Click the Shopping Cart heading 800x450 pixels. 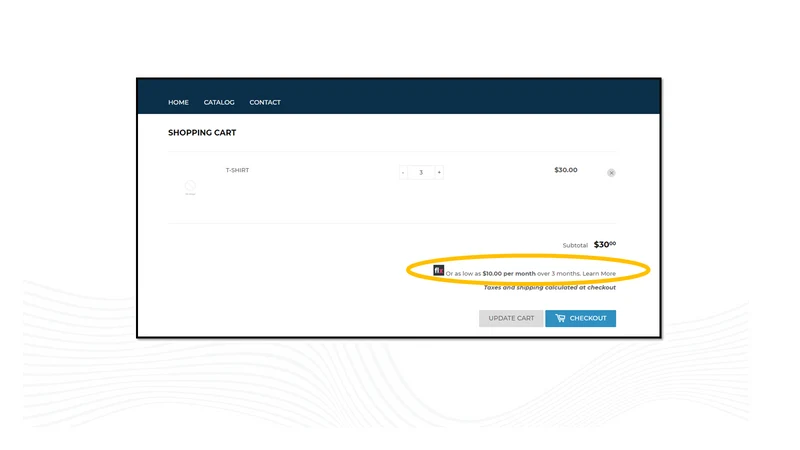(x=202, y=133)
